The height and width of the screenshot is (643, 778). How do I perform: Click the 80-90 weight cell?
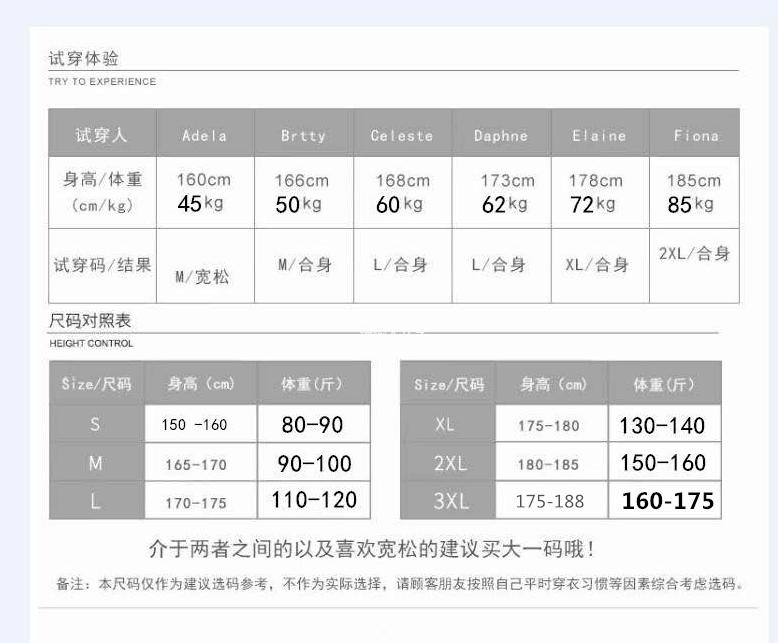[x=314, y=424]
